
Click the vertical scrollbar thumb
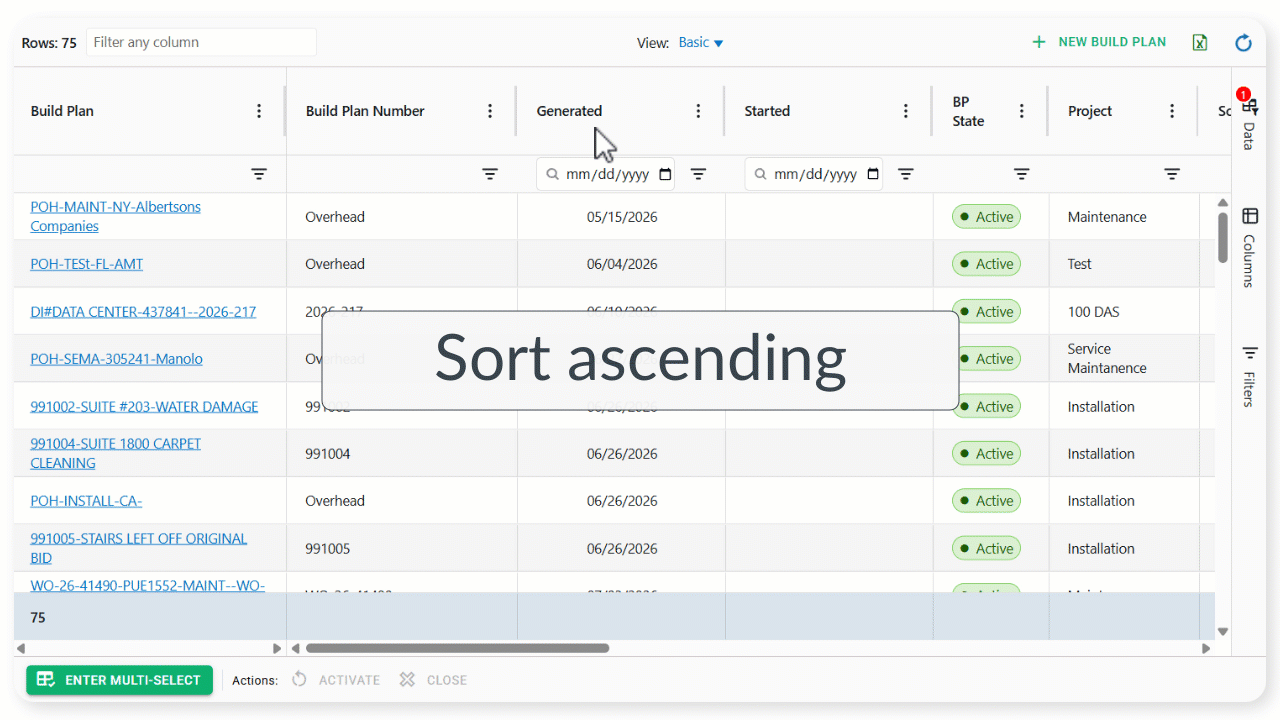(x=1223, y=237)
